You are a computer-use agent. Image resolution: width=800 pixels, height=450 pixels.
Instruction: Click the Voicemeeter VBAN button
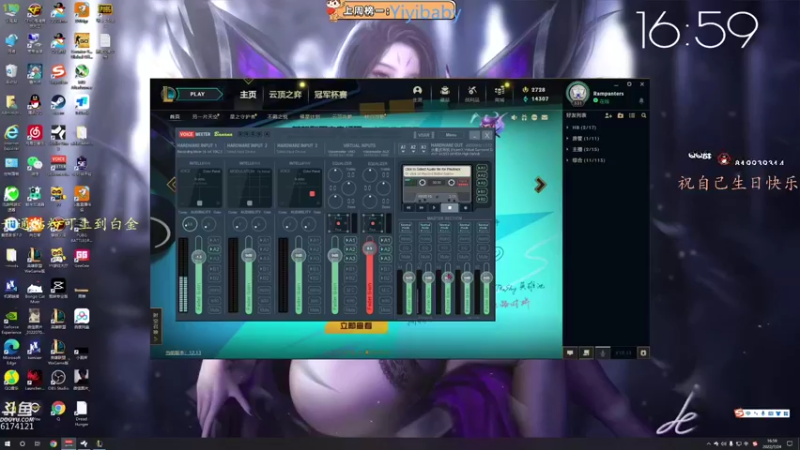coord(423,135)
